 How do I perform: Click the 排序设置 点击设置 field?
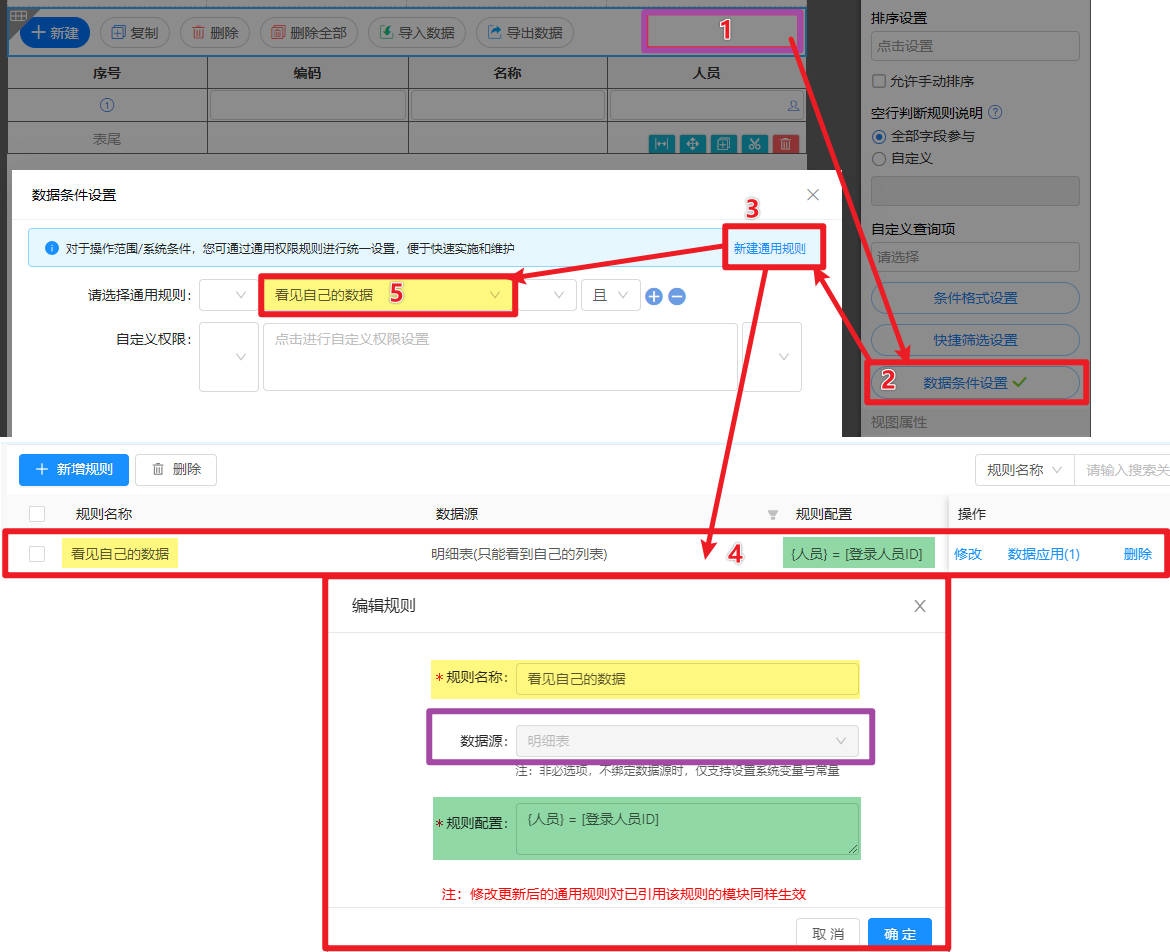pyautogui.click(x=975, y=46)
